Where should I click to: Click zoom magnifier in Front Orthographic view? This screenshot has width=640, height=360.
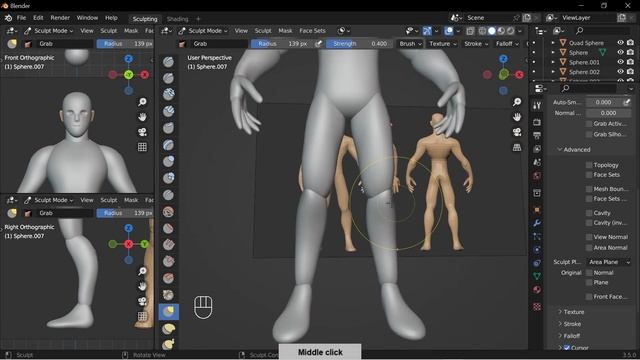142,102
